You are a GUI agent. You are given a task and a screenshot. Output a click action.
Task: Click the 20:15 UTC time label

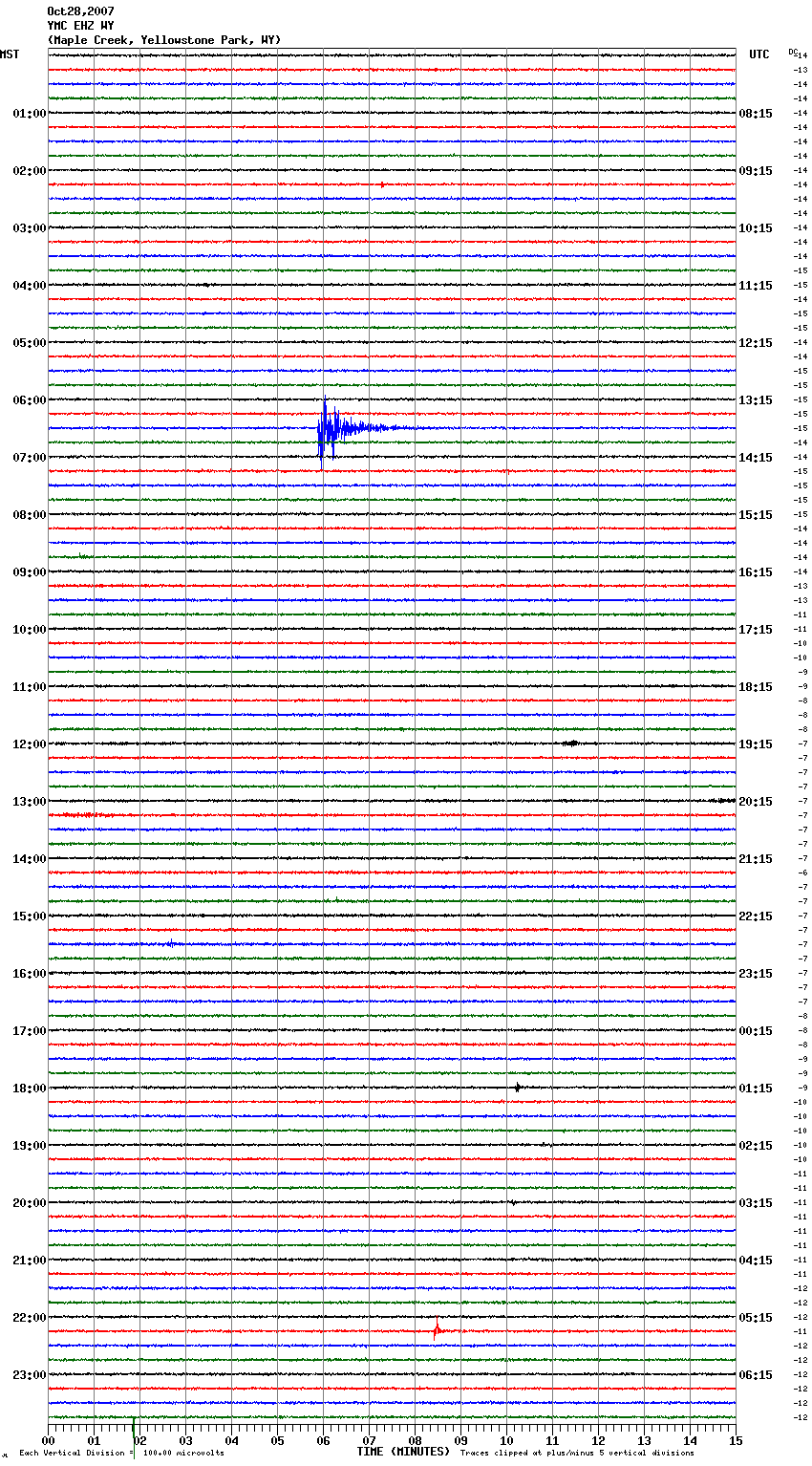(x=756, y=802)
